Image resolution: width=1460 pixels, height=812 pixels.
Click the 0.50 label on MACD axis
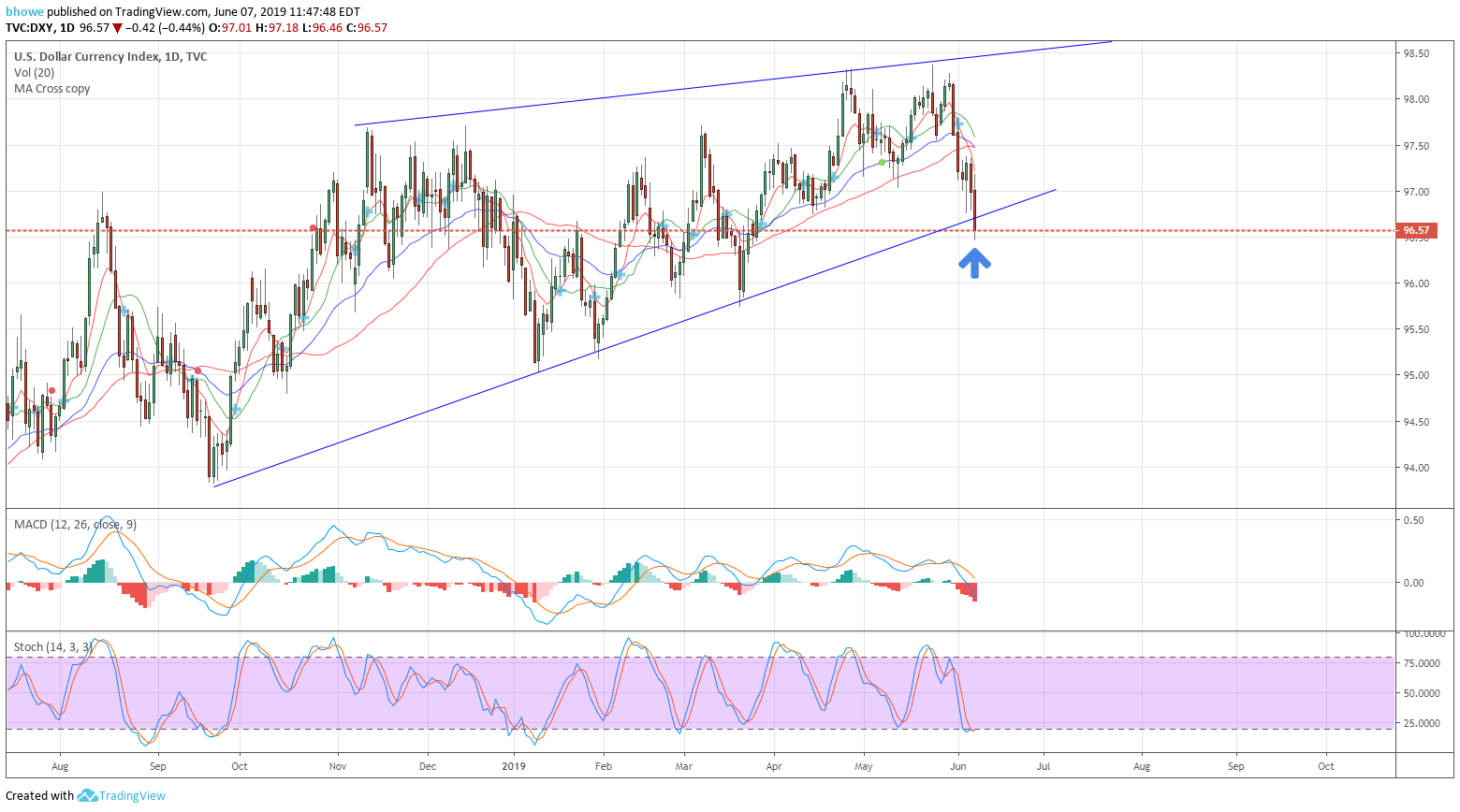1412,520
